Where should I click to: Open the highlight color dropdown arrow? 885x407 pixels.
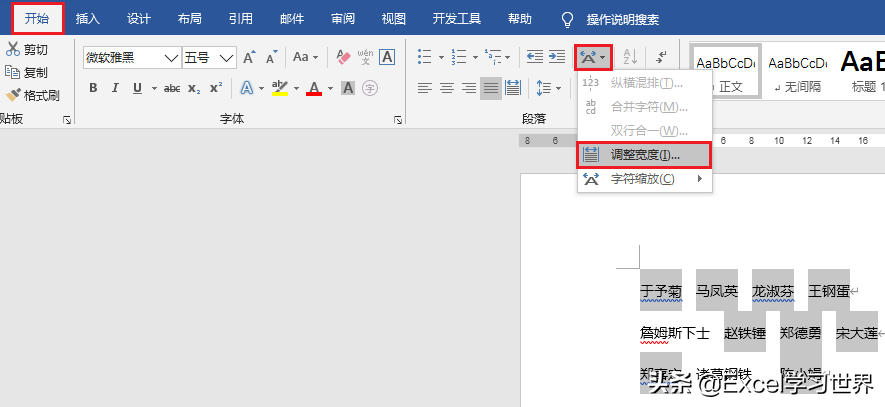296,89
